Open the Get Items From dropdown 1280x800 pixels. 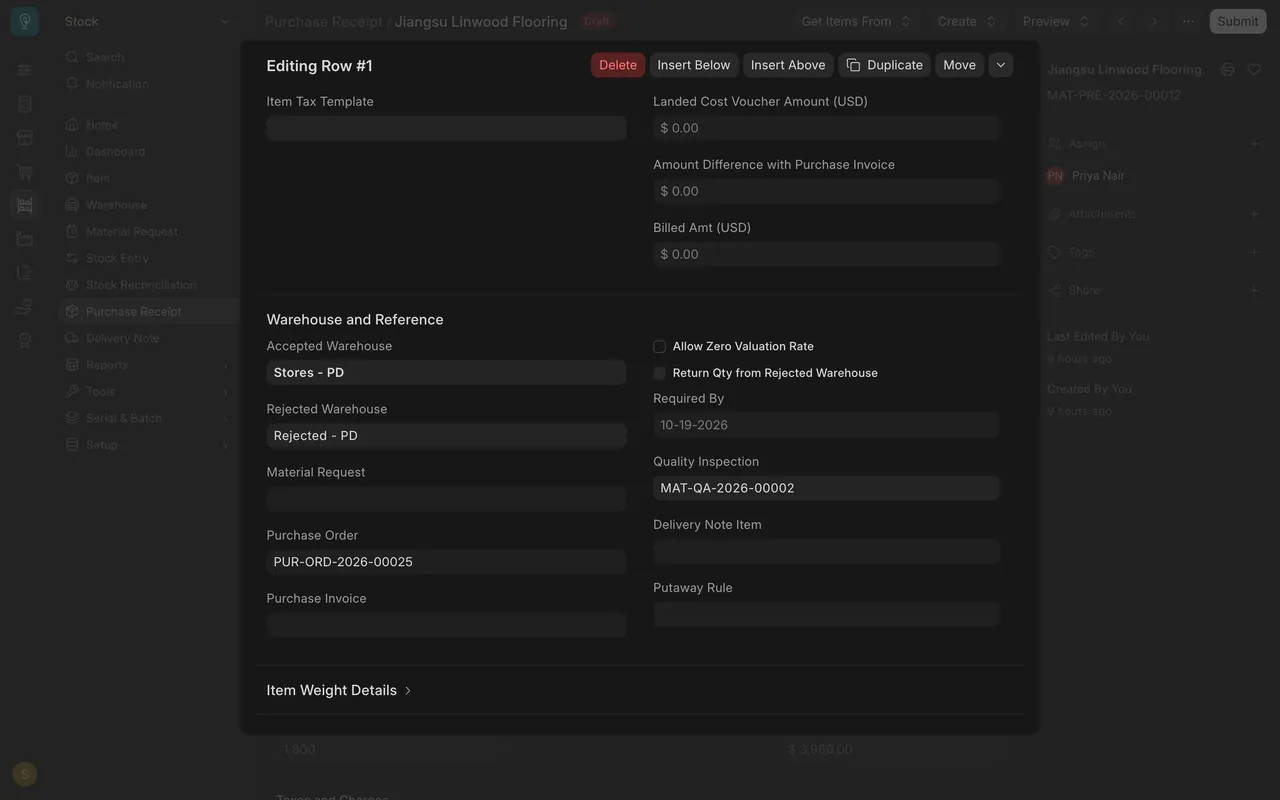click(856, 21)
